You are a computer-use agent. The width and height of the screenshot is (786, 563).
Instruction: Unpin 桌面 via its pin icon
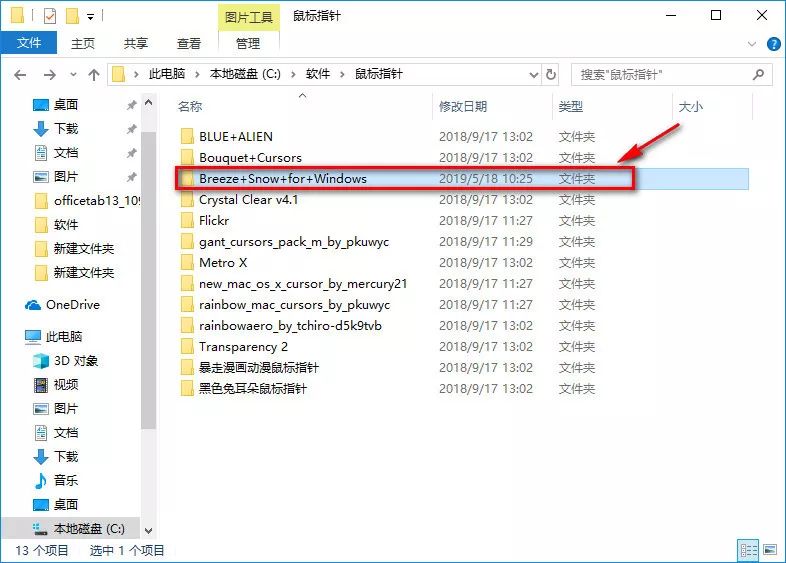click(x=131, y=105)
